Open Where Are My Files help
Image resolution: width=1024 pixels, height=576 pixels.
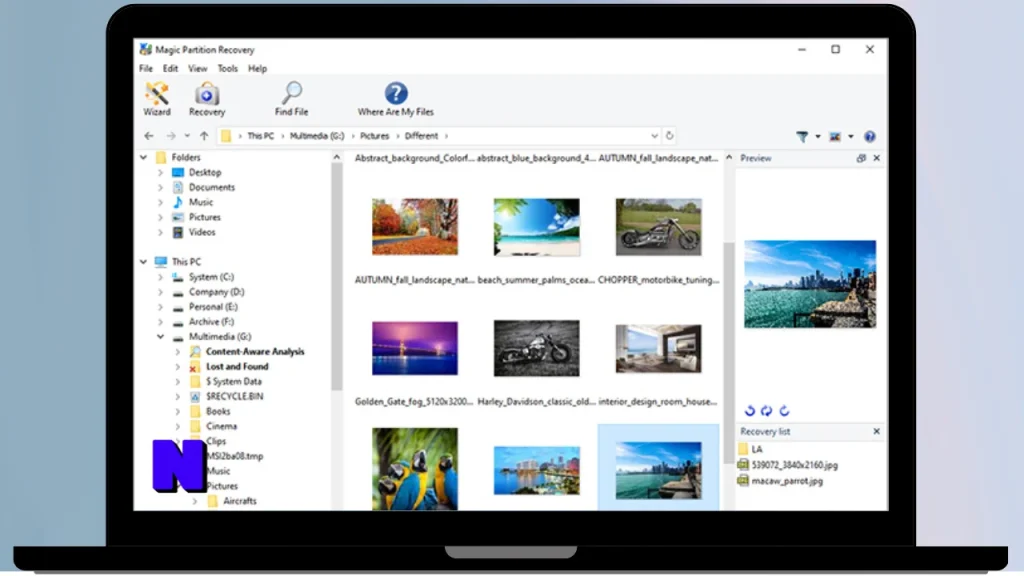tap(396, 99)
